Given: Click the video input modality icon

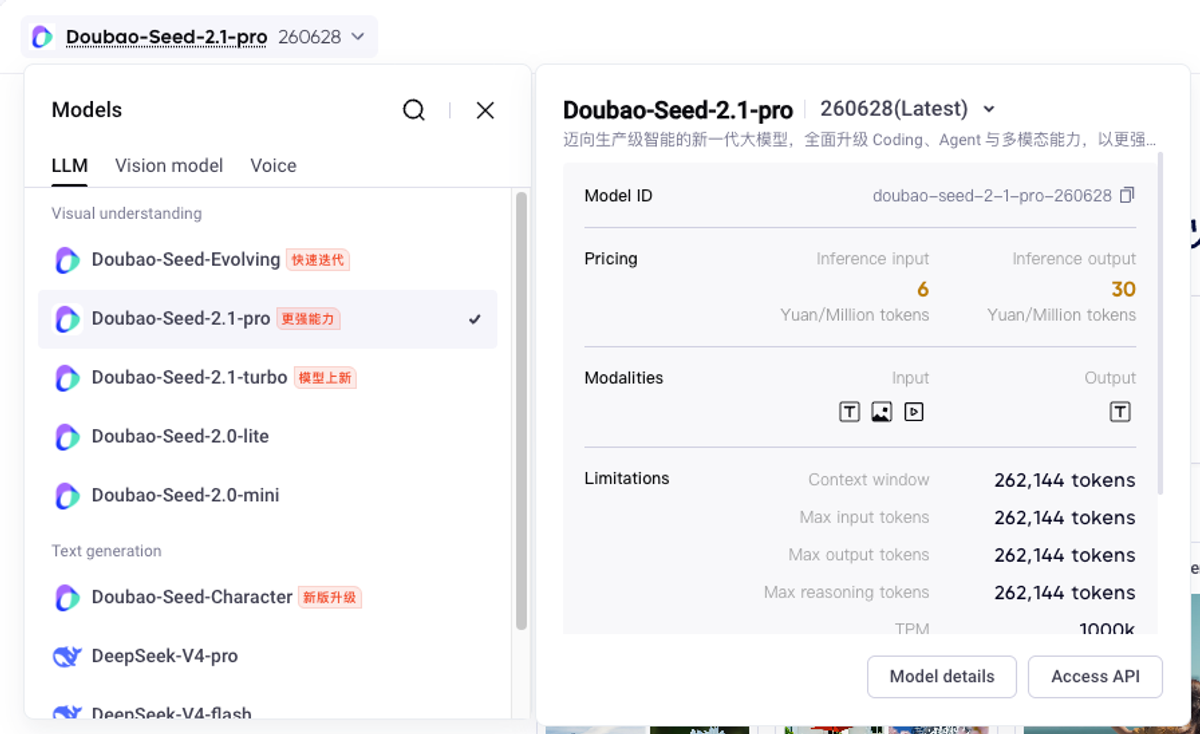Looking at the screenshot, I should point(913,412).
